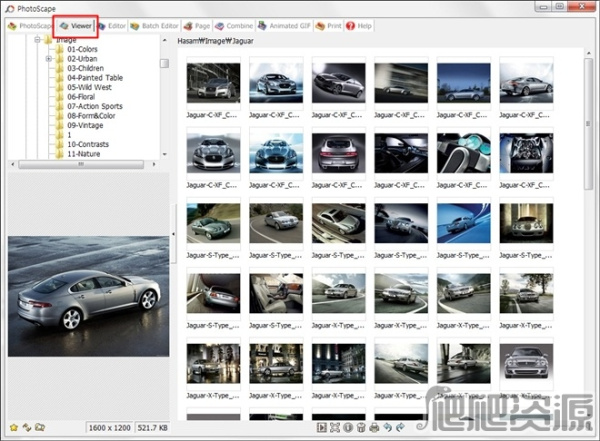600x441 pixels.
Task: Click the full screen view icon
Action: (x=335, y=428)
